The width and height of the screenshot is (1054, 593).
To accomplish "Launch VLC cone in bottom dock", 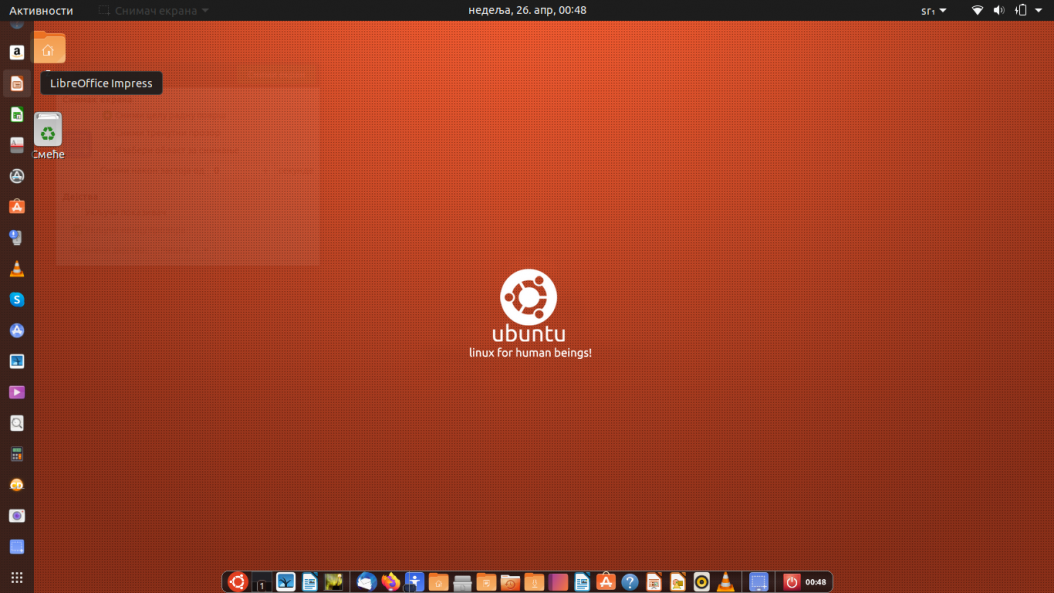I will tap(725, 582).
